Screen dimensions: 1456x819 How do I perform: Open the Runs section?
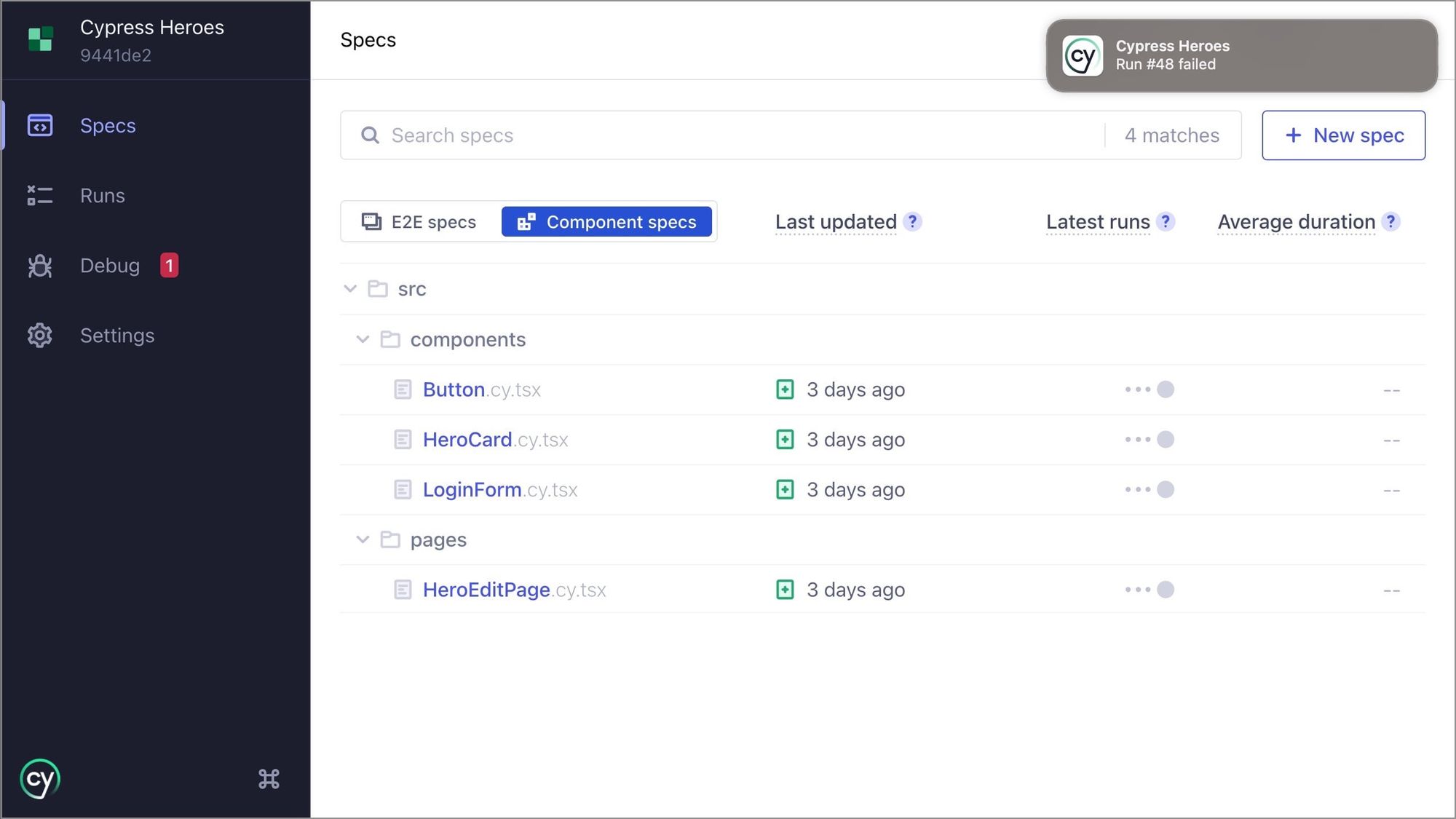click(x=102, y=196)
